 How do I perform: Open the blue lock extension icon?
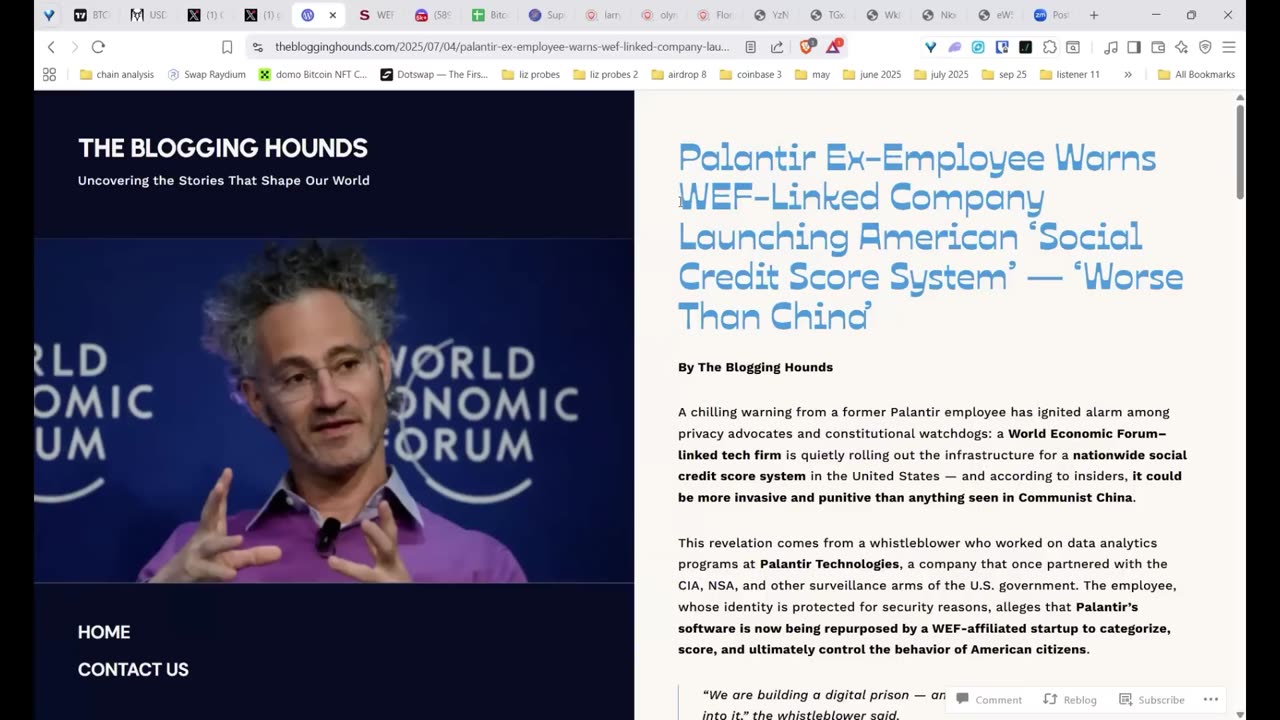tap(1002, 47)
